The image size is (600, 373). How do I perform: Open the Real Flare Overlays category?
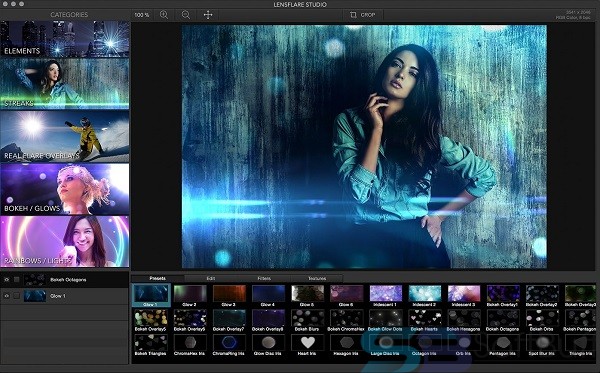65,136
